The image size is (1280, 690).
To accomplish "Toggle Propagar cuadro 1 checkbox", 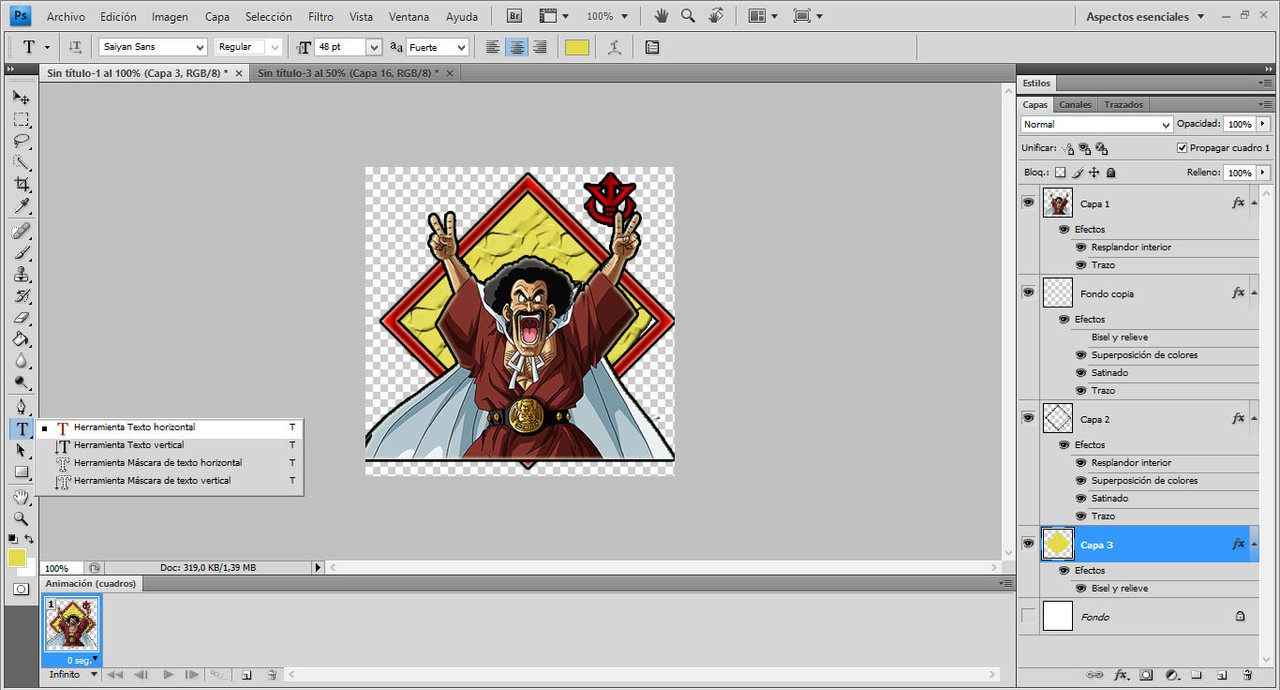I will coord(1182,148).
